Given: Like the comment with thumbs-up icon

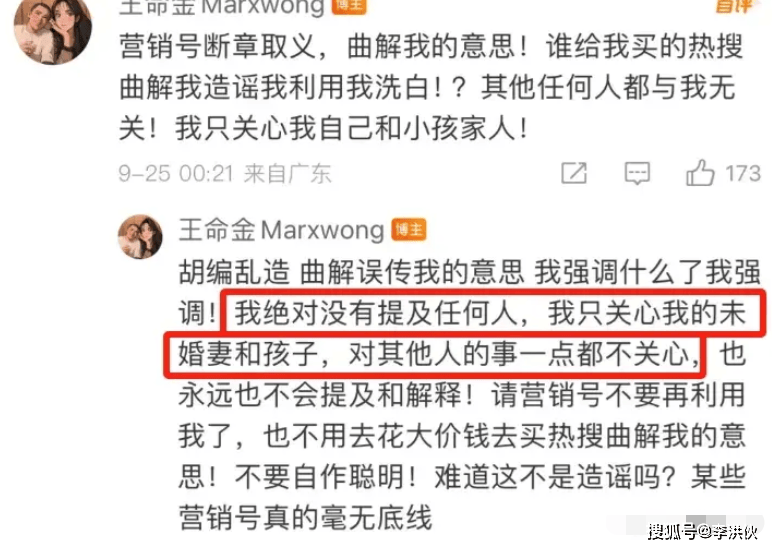Looking at the screenshot, I should click(x=700, y=173).
